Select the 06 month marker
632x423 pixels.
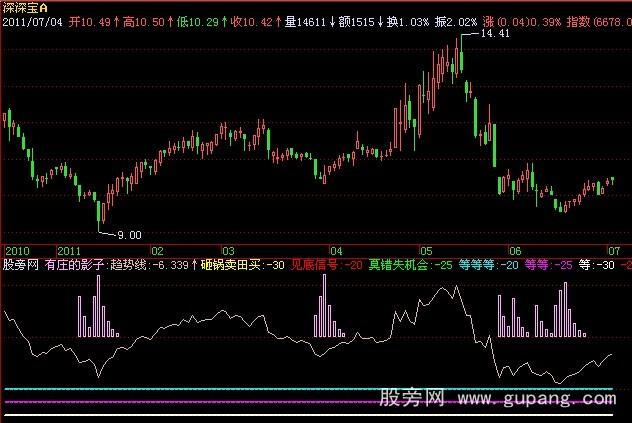point(515,251)
